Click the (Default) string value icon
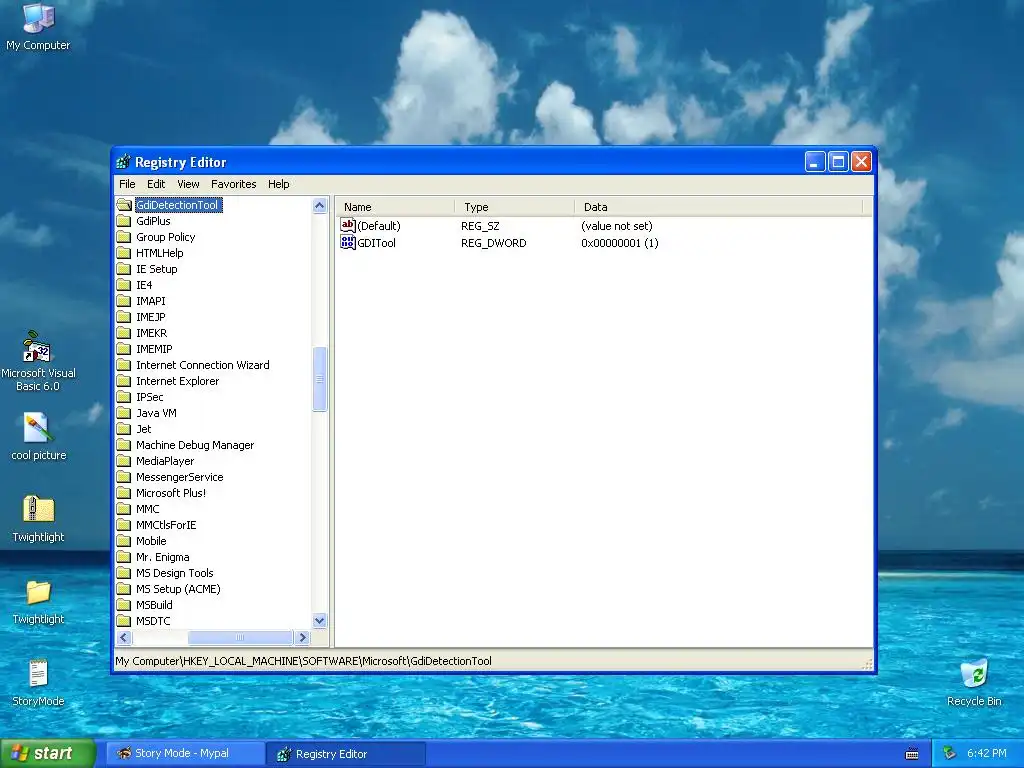Viewport: 1024px width, 768px height. [x=347, y=226]
